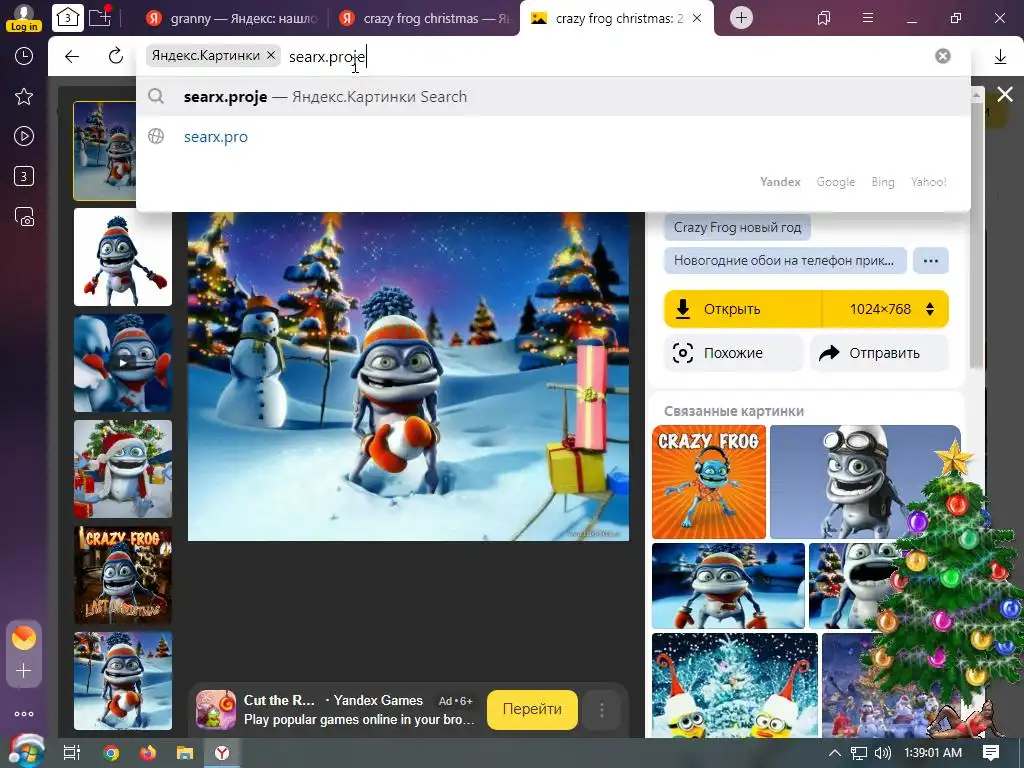Open the home tab group icon

(68, 18)
